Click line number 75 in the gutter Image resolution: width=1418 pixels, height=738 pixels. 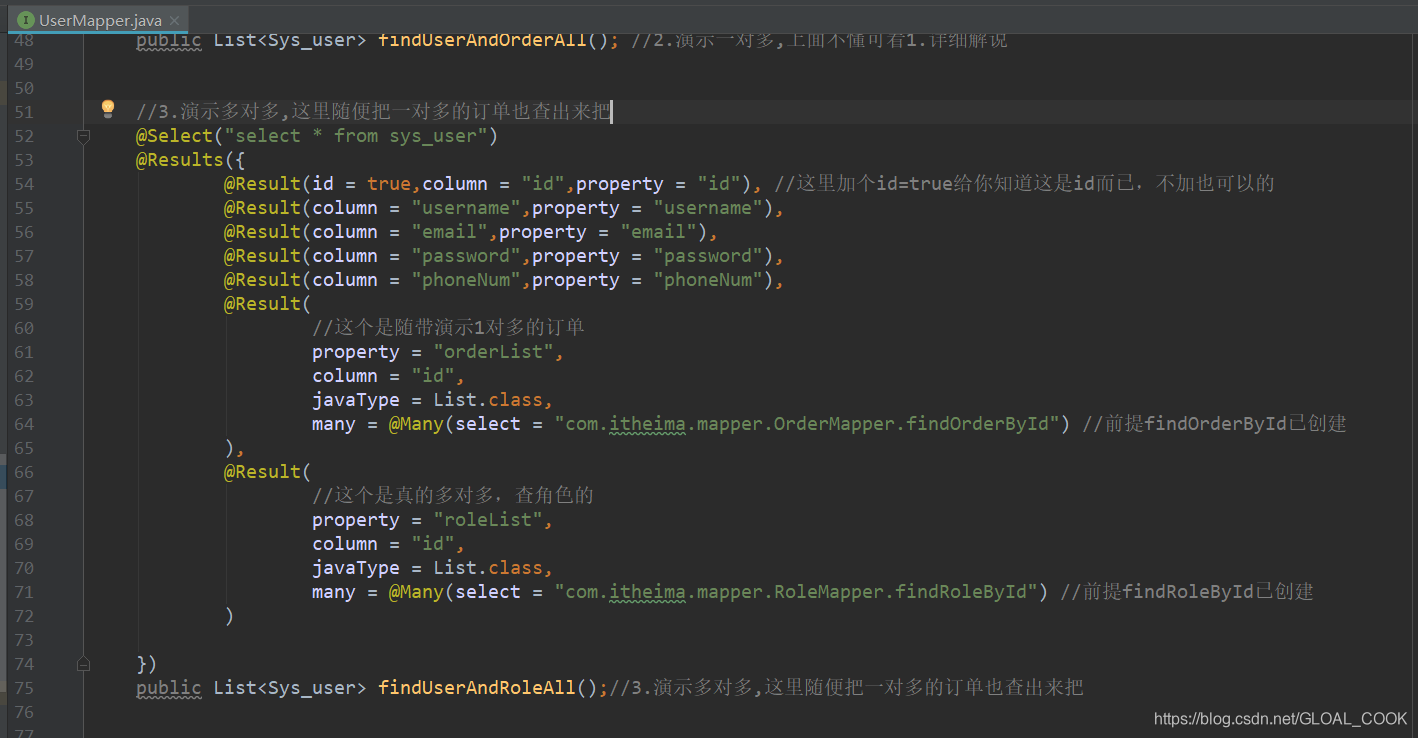23,688
